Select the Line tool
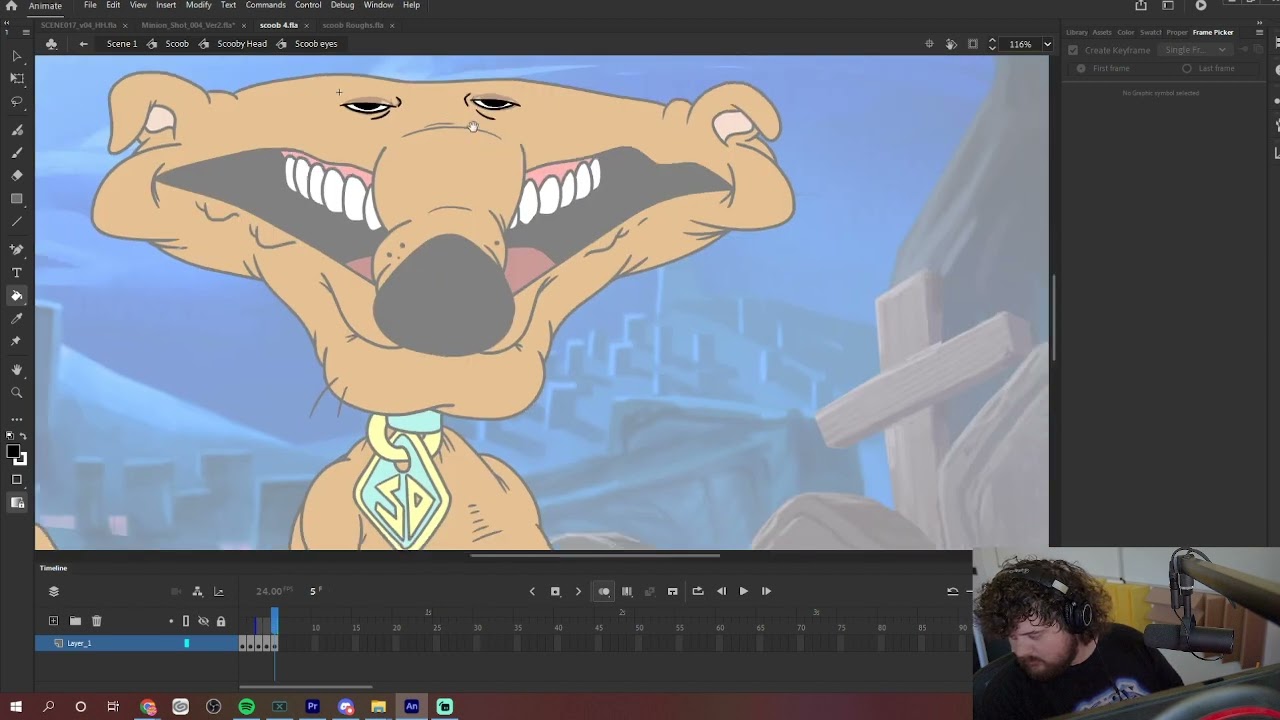 pyautogui.click(x=17, y=222)
